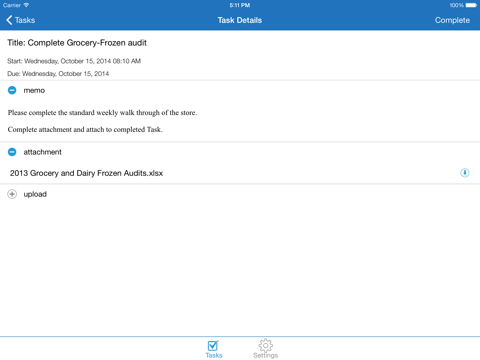Open the Settings tab
Screen dimensions: 480x360
[x=265, y=349]
